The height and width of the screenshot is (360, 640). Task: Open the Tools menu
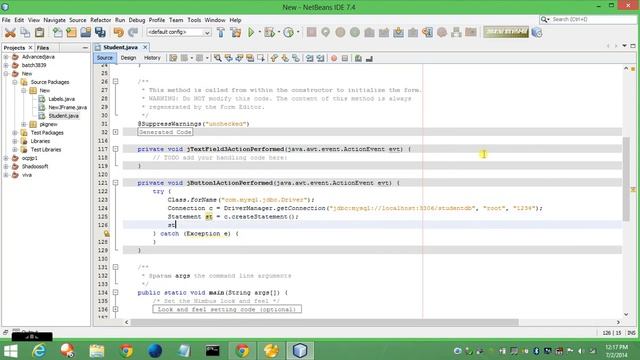(194, 20)
